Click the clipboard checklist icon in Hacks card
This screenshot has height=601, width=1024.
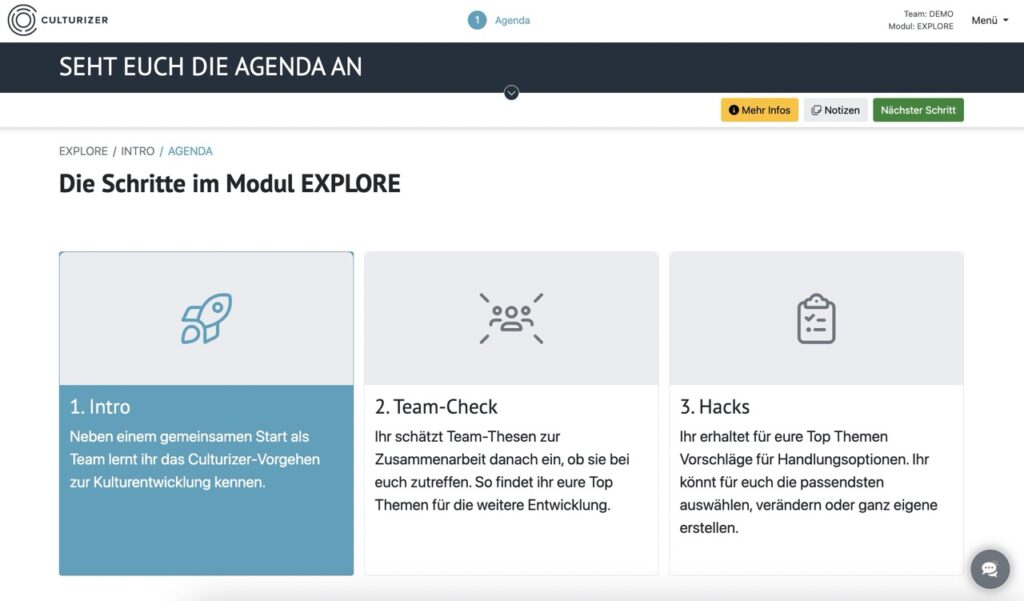816,319
